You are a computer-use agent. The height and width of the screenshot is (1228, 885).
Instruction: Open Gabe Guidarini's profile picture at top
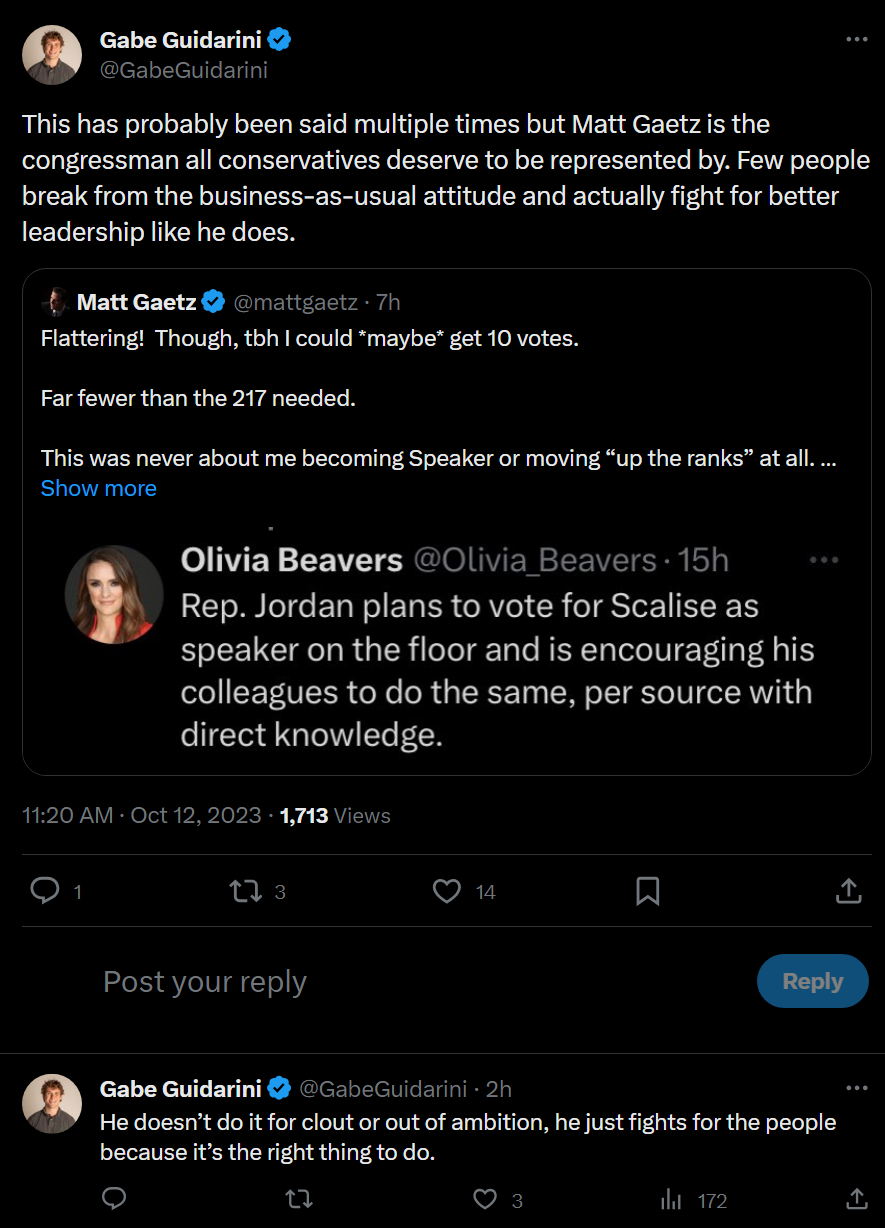52,55
